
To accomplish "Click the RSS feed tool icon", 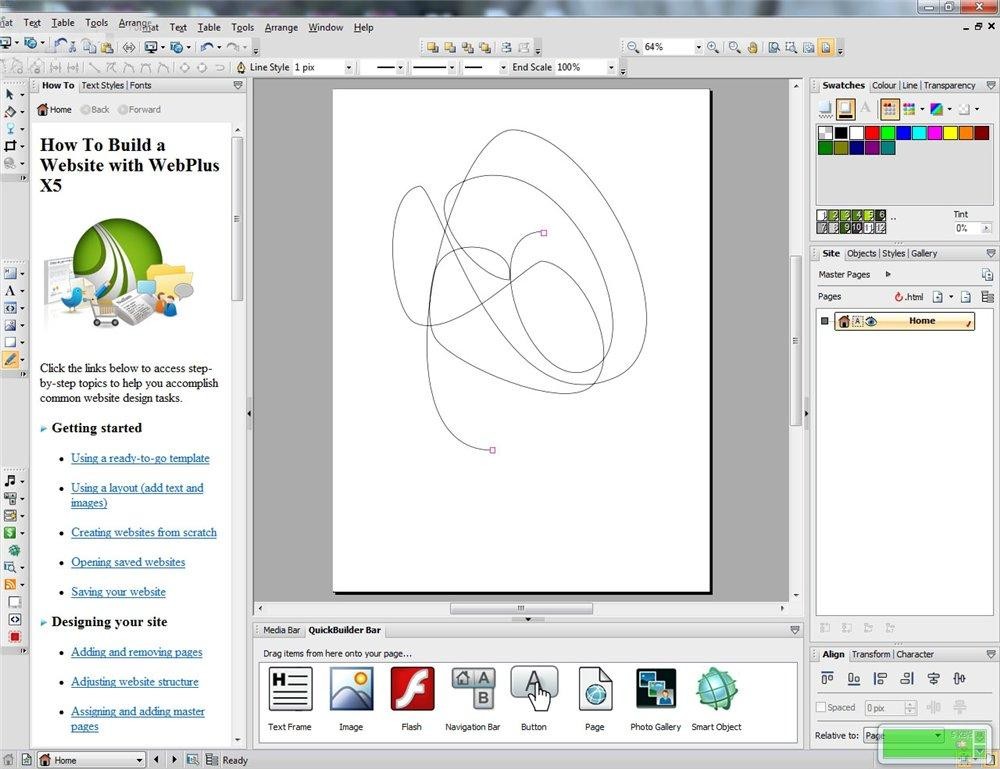I will pos(10,584).
